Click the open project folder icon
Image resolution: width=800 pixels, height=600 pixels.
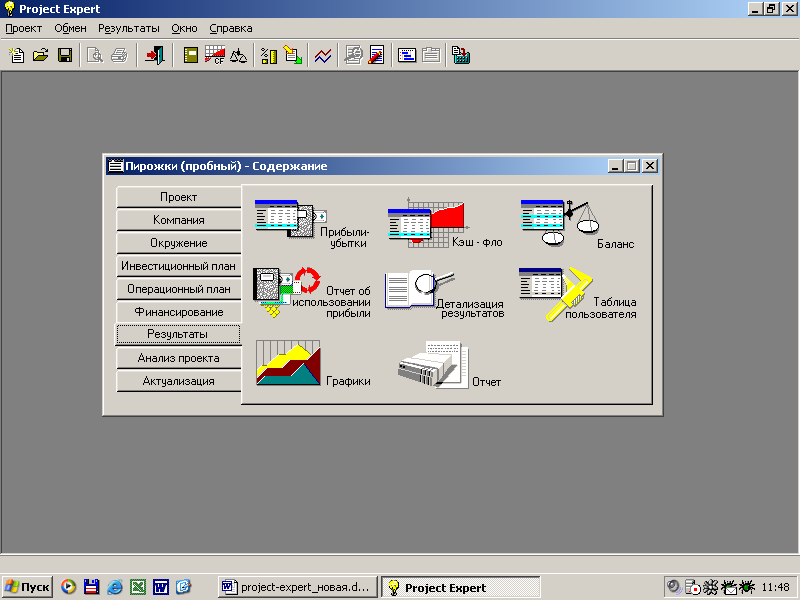click(41, 55)
